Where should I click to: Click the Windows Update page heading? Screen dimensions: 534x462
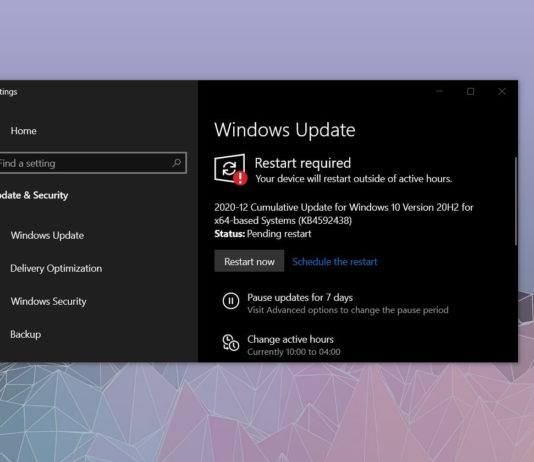[x=285, y=130]
